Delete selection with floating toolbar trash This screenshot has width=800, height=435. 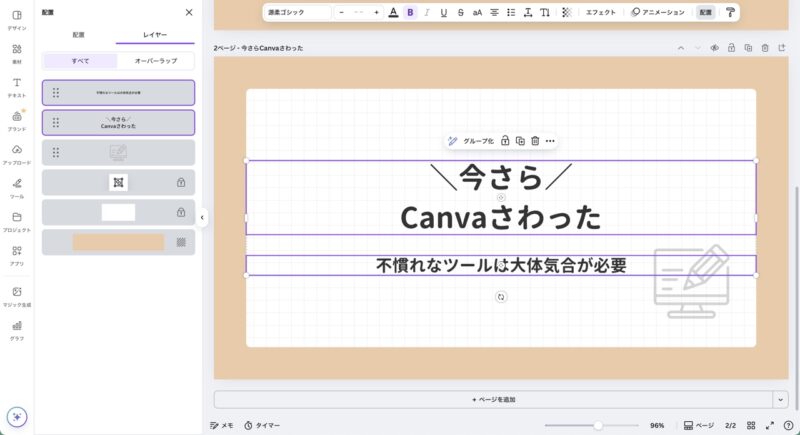(535, 141)
